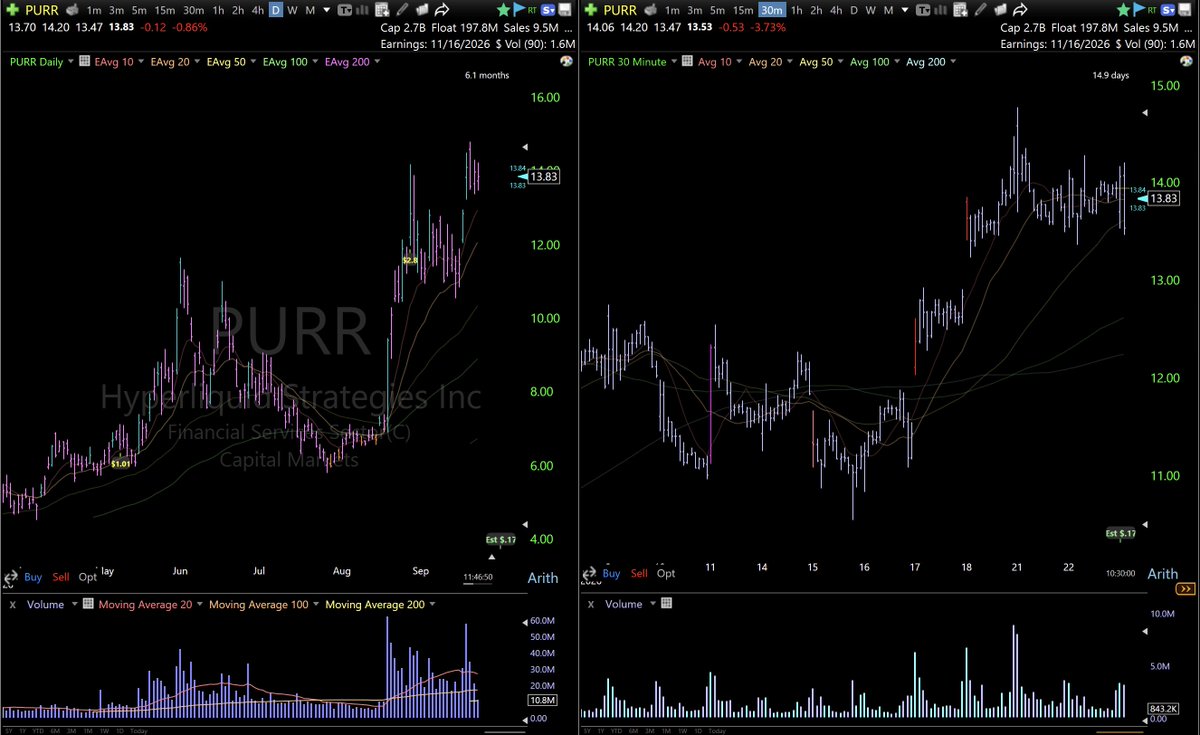Click the green star favorite icon in the left chart

[x=503, y=10]
